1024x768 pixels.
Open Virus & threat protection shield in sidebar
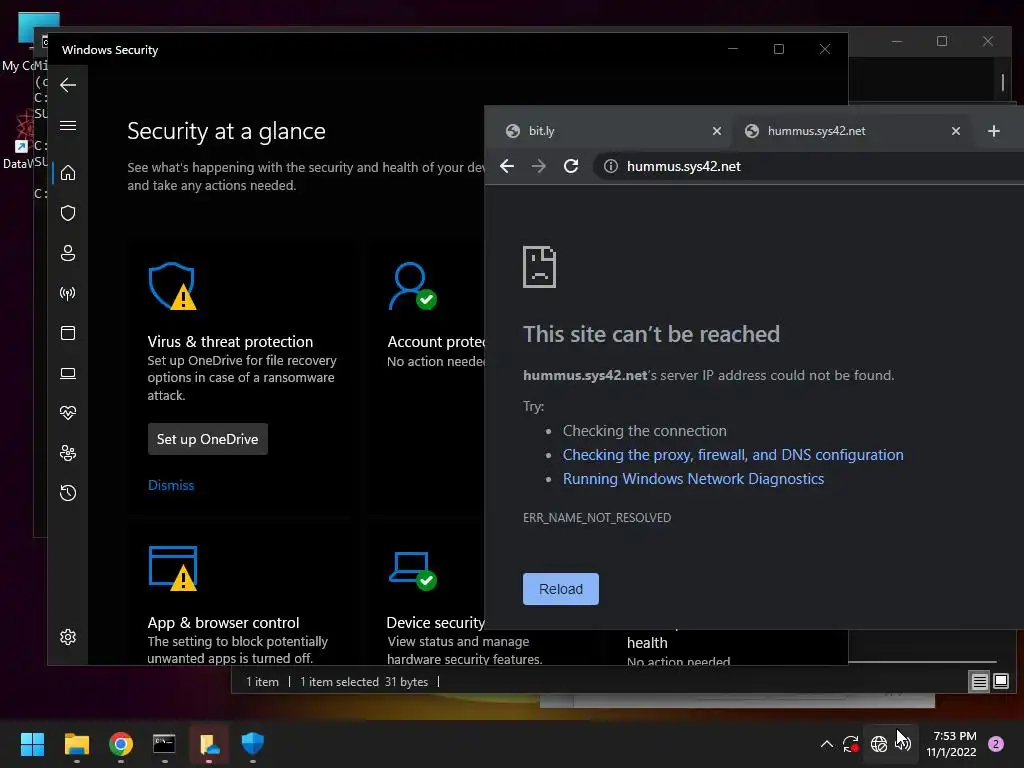[68, 213]
